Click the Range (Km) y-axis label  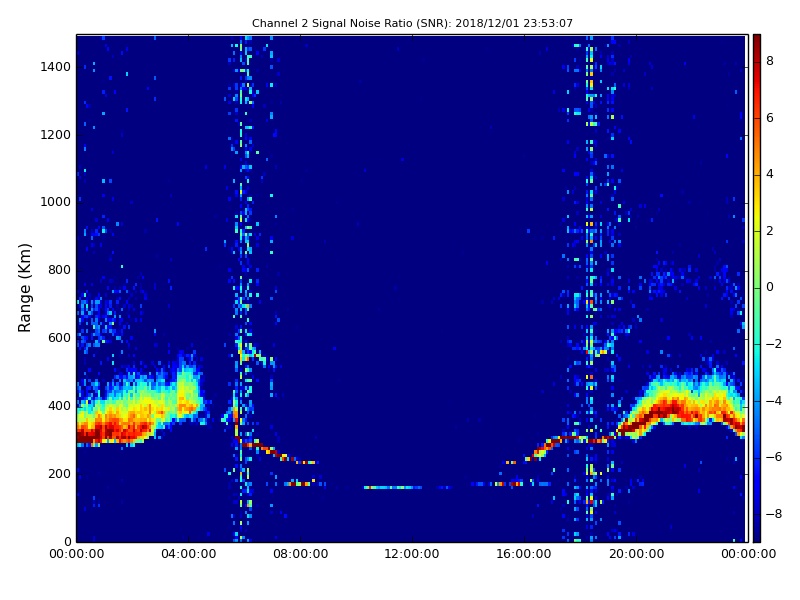tap(26, 287)
